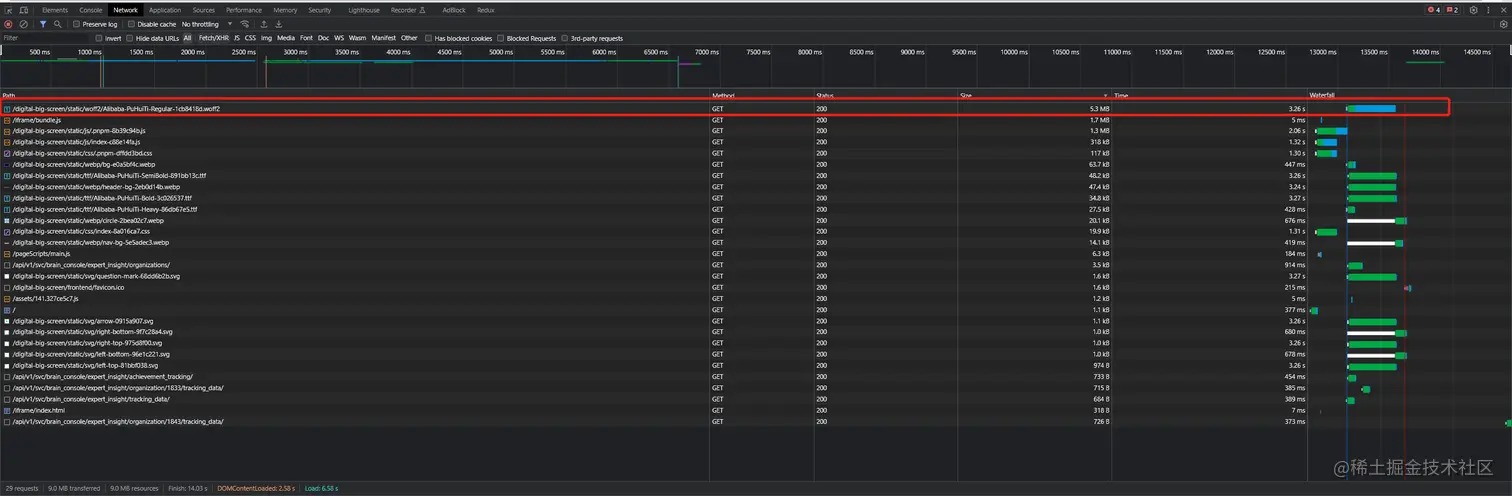Sort by Time column header
The height and width of the screenshot is (496, 1512).
point(1210,95)
